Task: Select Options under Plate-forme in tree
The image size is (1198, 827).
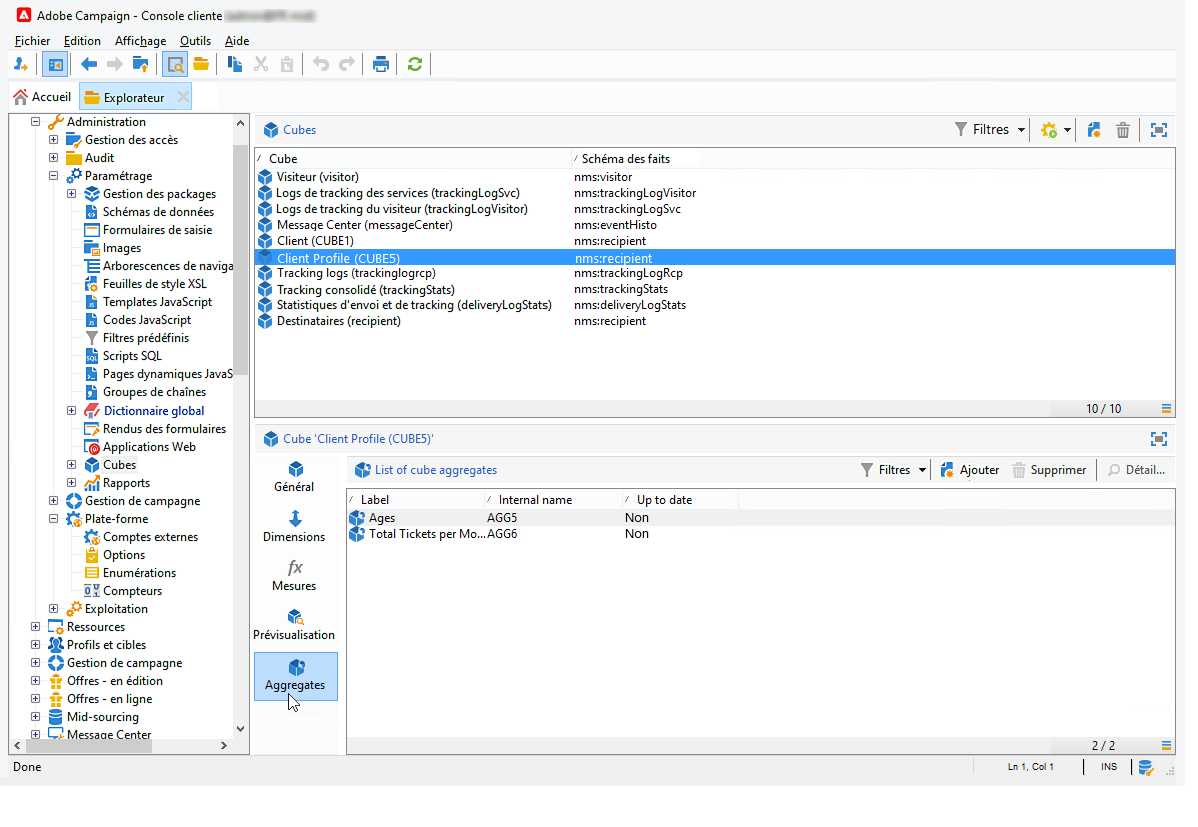Action: (124, 555)
